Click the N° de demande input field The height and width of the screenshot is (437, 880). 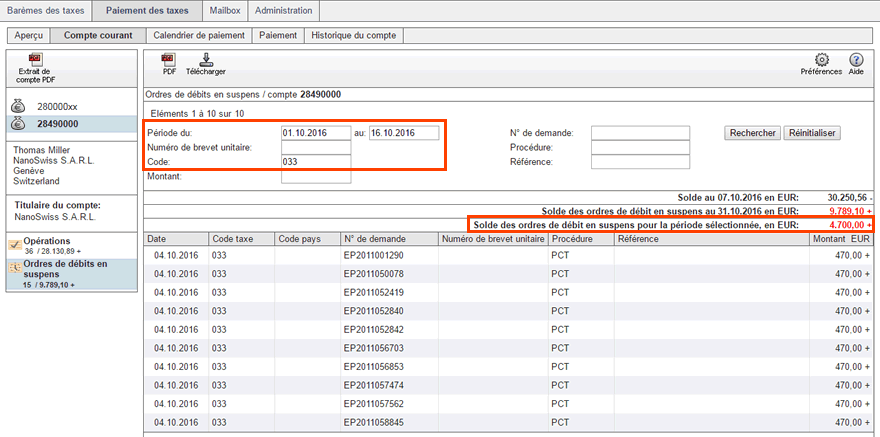pos(640,133)
